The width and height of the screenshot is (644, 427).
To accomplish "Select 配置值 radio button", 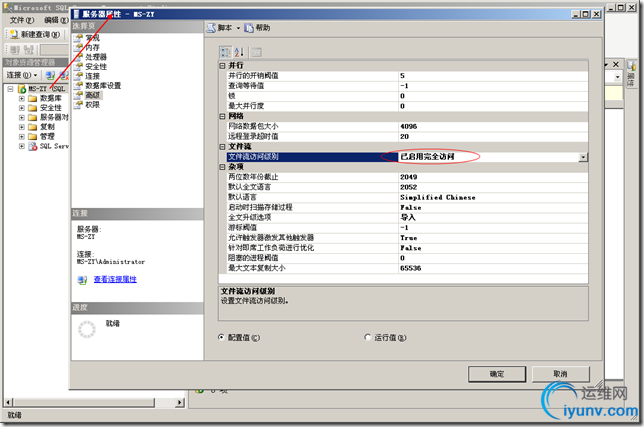I will click(x=221, y=337).
